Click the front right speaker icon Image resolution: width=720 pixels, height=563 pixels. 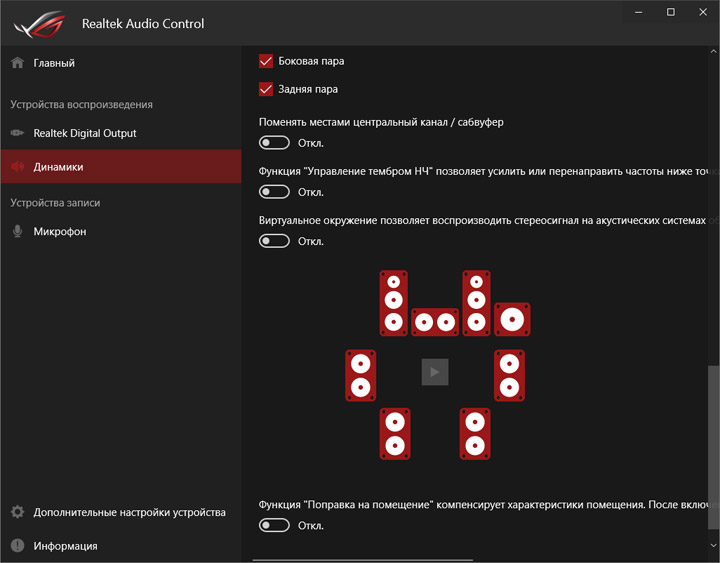476,302
